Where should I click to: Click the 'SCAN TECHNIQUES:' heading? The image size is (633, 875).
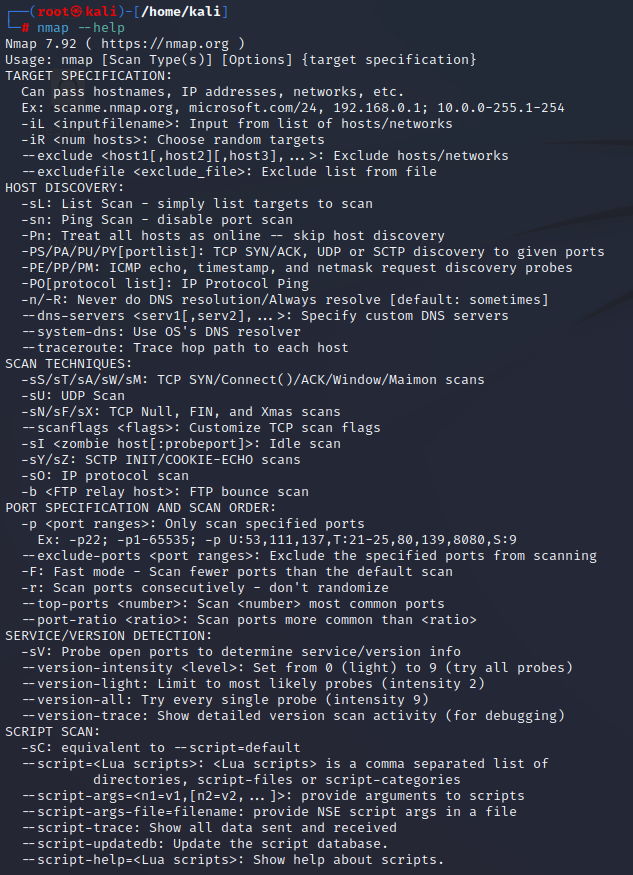click(69, 363)
